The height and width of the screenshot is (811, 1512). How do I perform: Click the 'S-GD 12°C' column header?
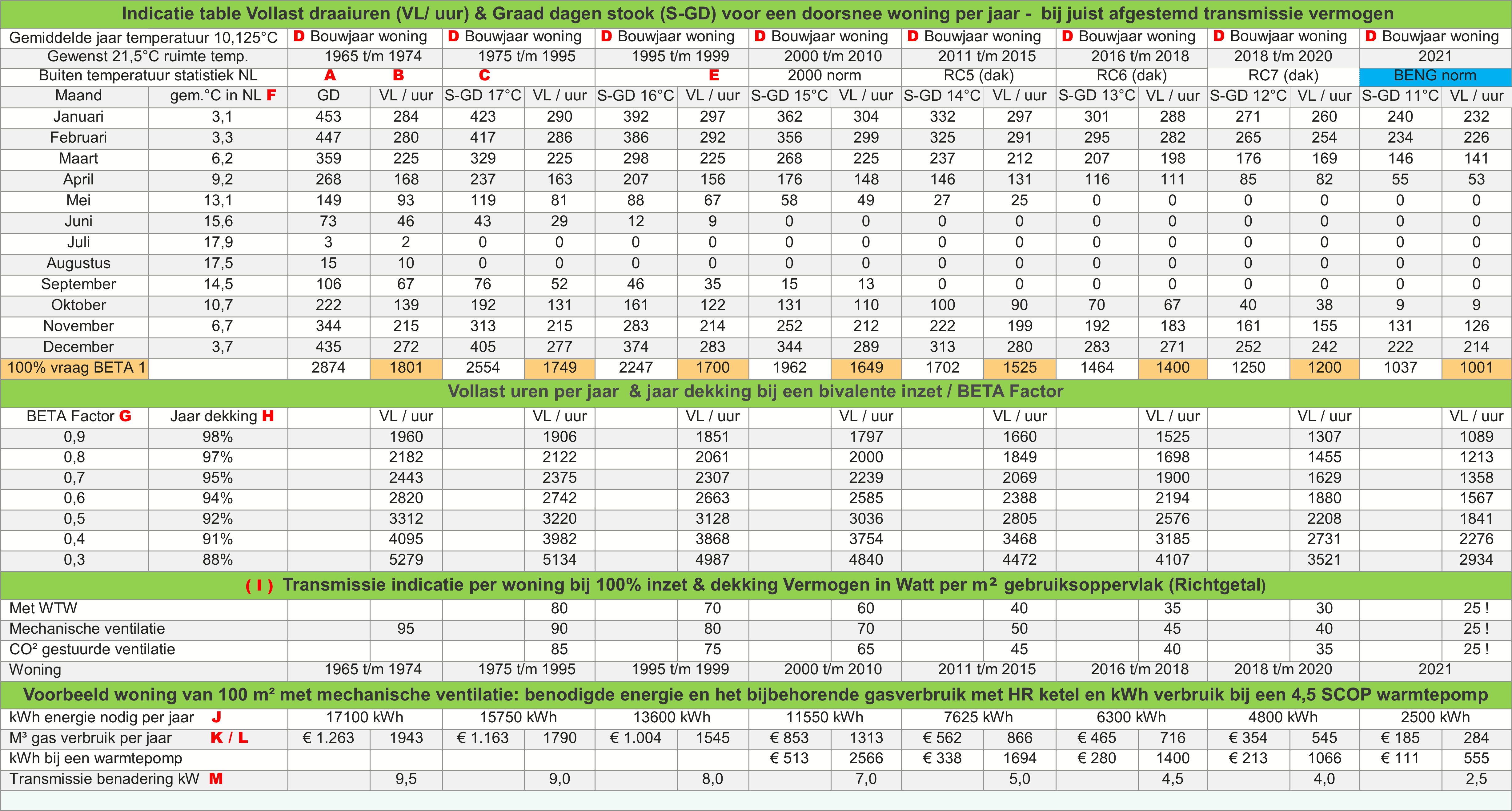1249,96
